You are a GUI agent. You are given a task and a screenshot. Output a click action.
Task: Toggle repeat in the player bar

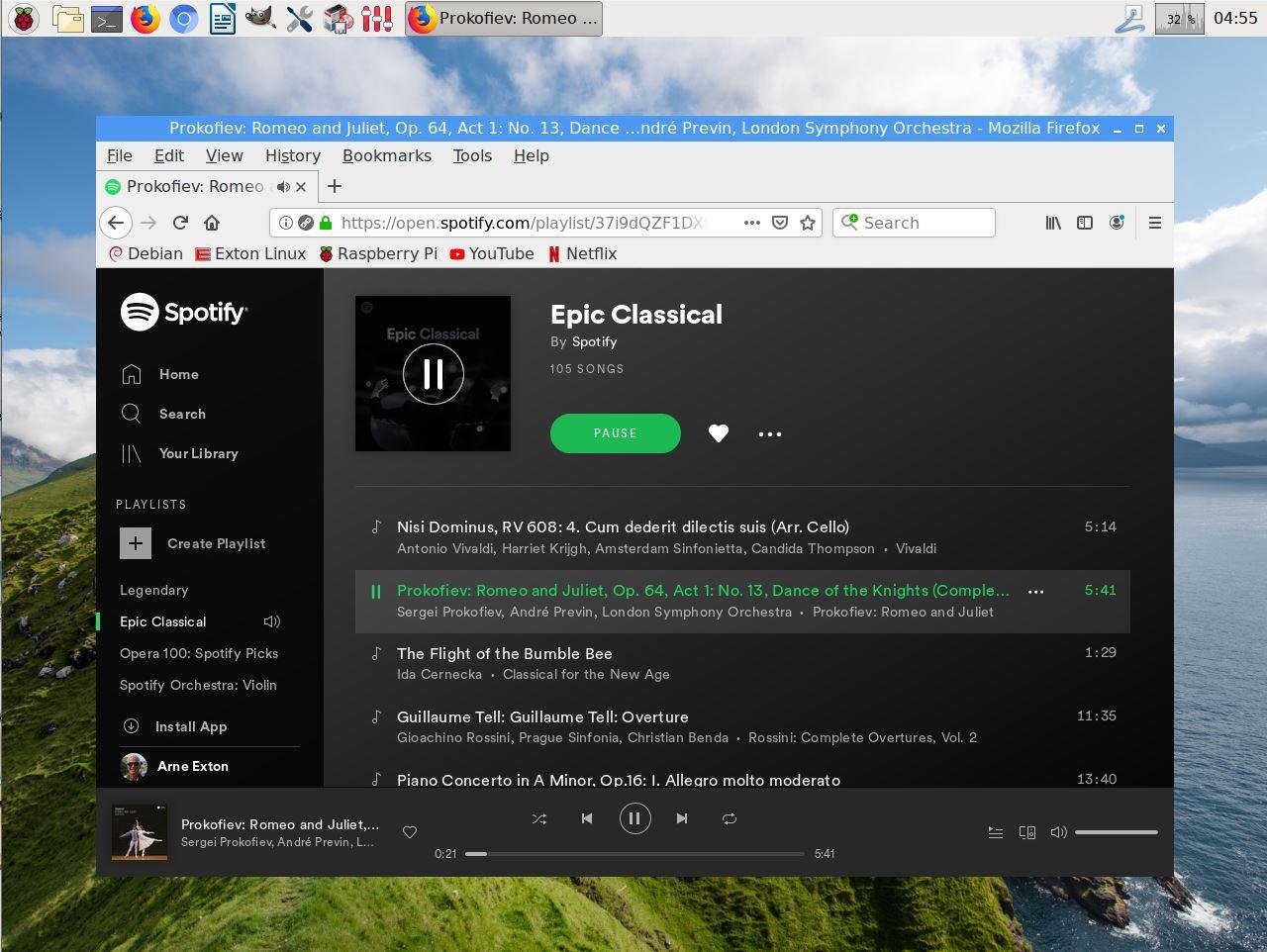coord(730,818)
